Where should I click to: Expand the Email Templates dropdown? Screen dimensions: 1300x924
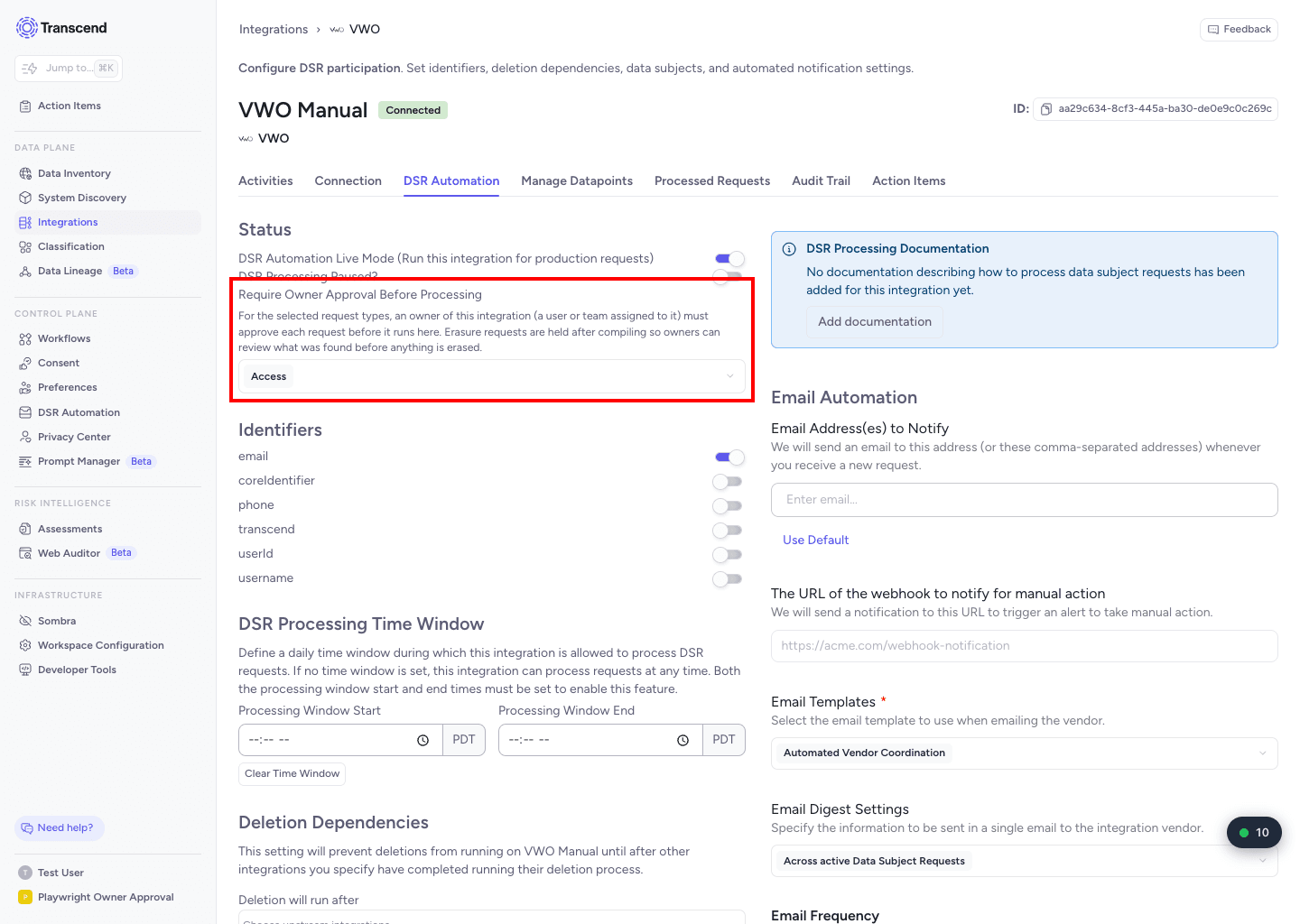[1025, 753]
